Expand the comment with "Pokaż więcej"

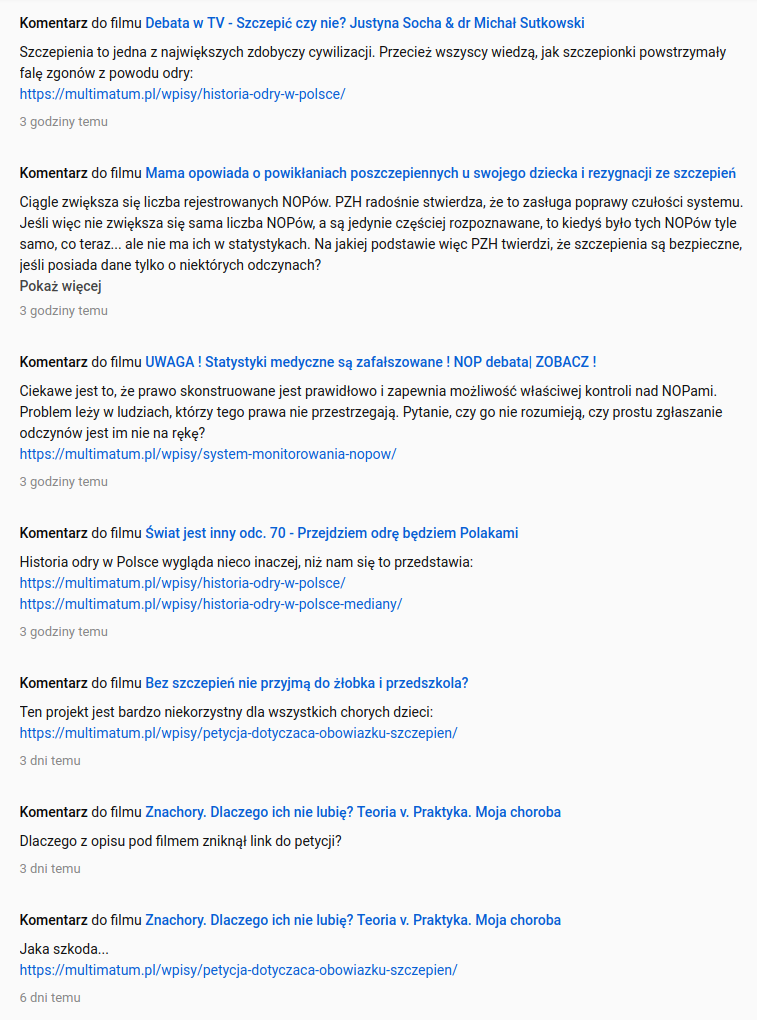tap(61, 286)
